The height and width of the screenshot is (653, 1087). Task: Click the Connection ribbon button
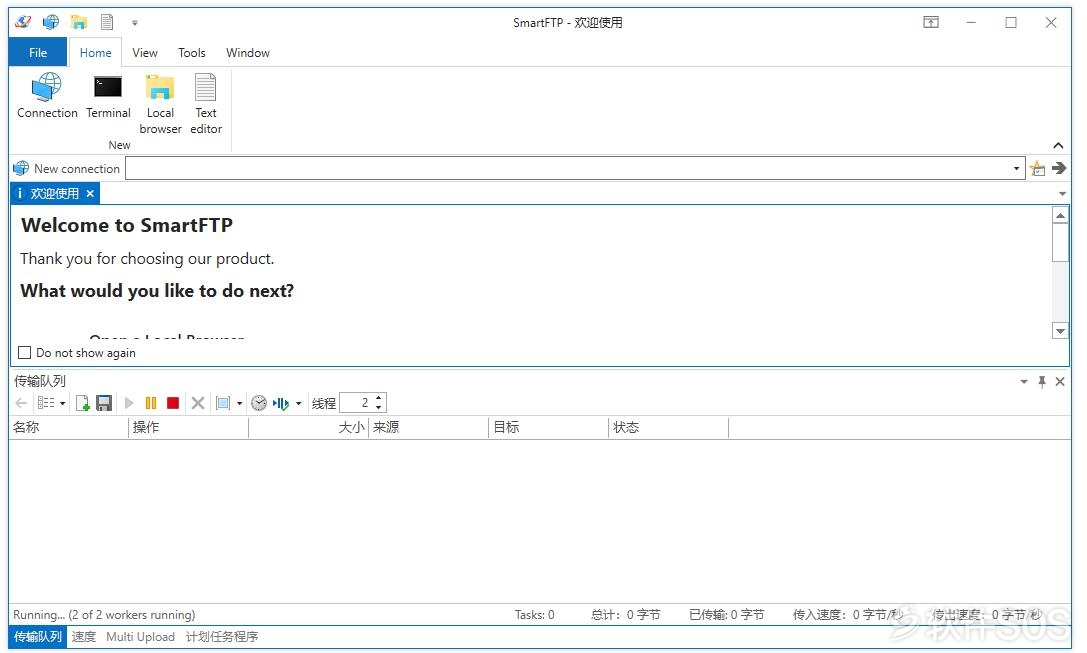47,96
